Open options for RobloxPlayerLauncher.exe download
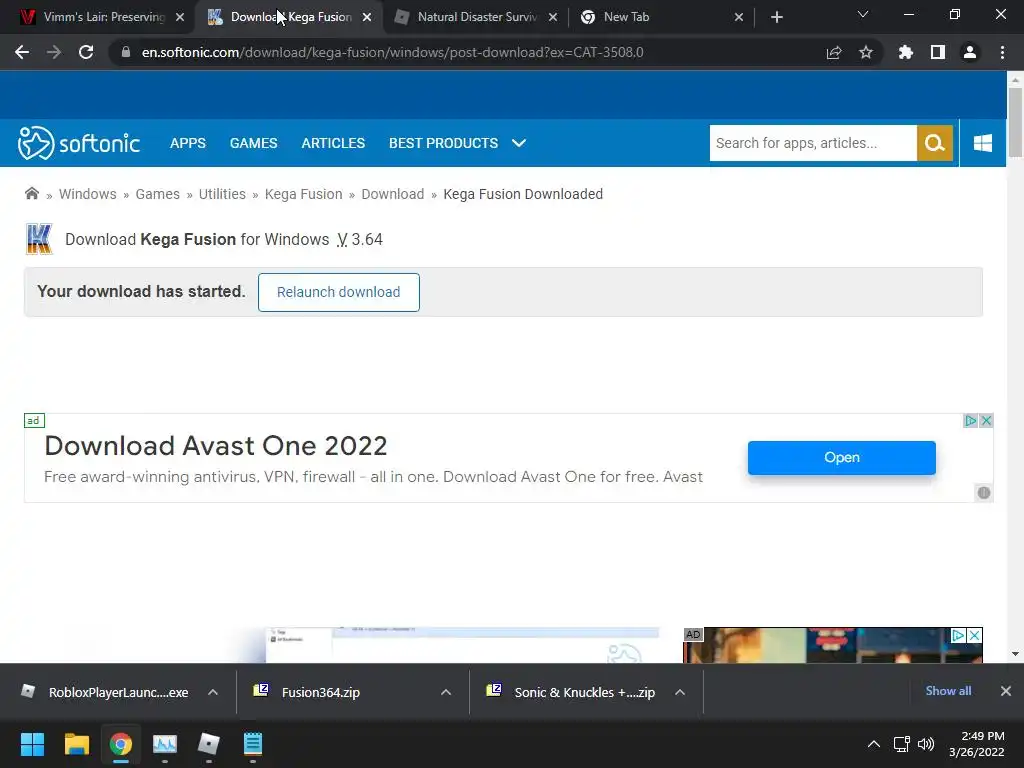The image size is (1024, 768). pyautogui.click(x=213, y=692)
